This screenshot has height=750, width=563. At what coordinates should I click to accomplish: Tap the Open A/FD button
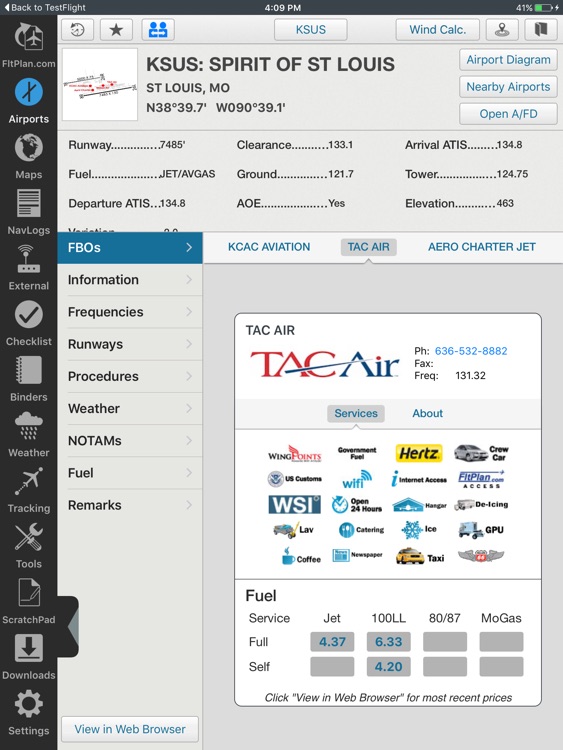tap(508, 114)
